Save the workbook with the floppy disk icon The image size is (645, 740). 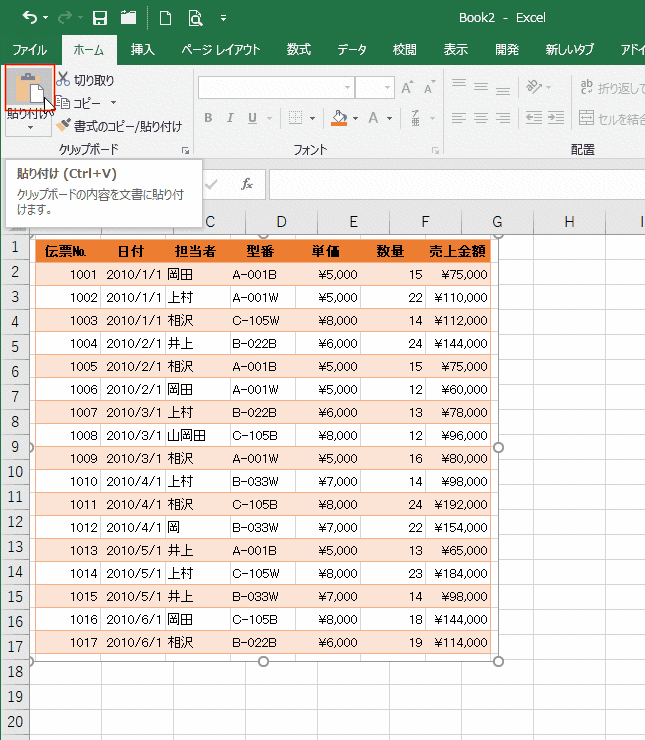100,18
